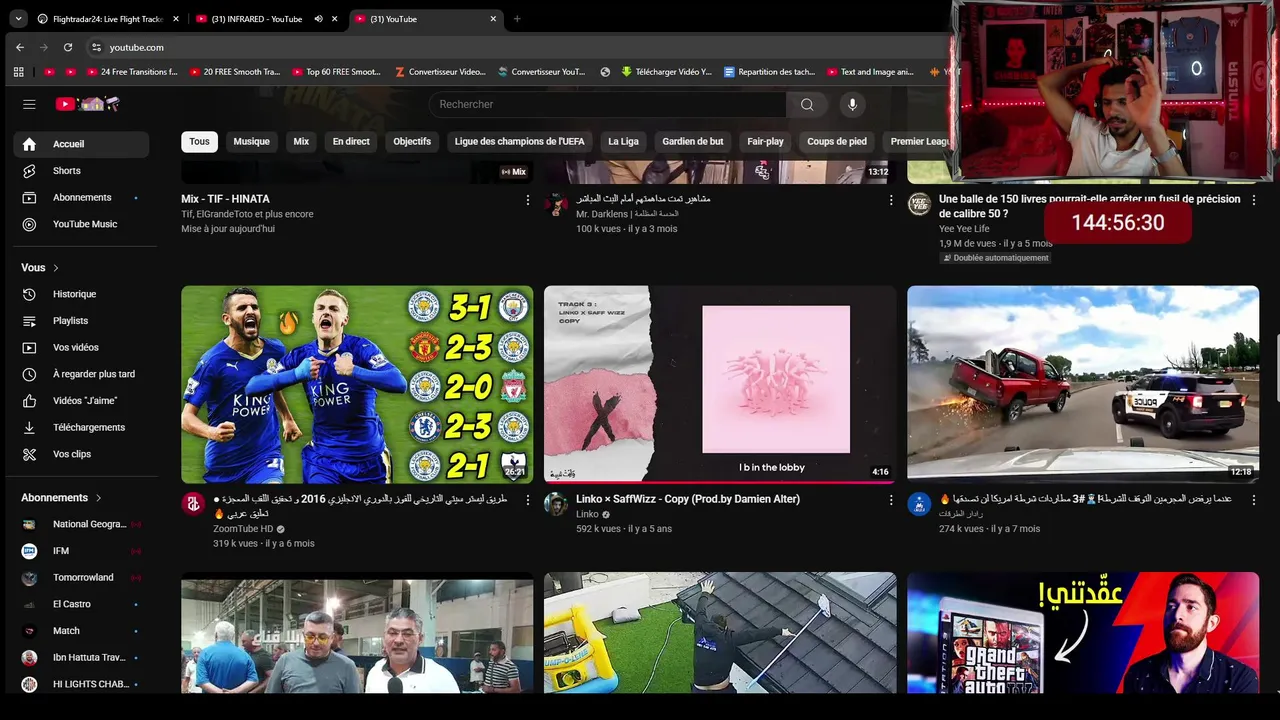Start voice search with microphone icon
Image resolution: width=1280 pixels, height=720 pixels.
[x=852, y=104]
